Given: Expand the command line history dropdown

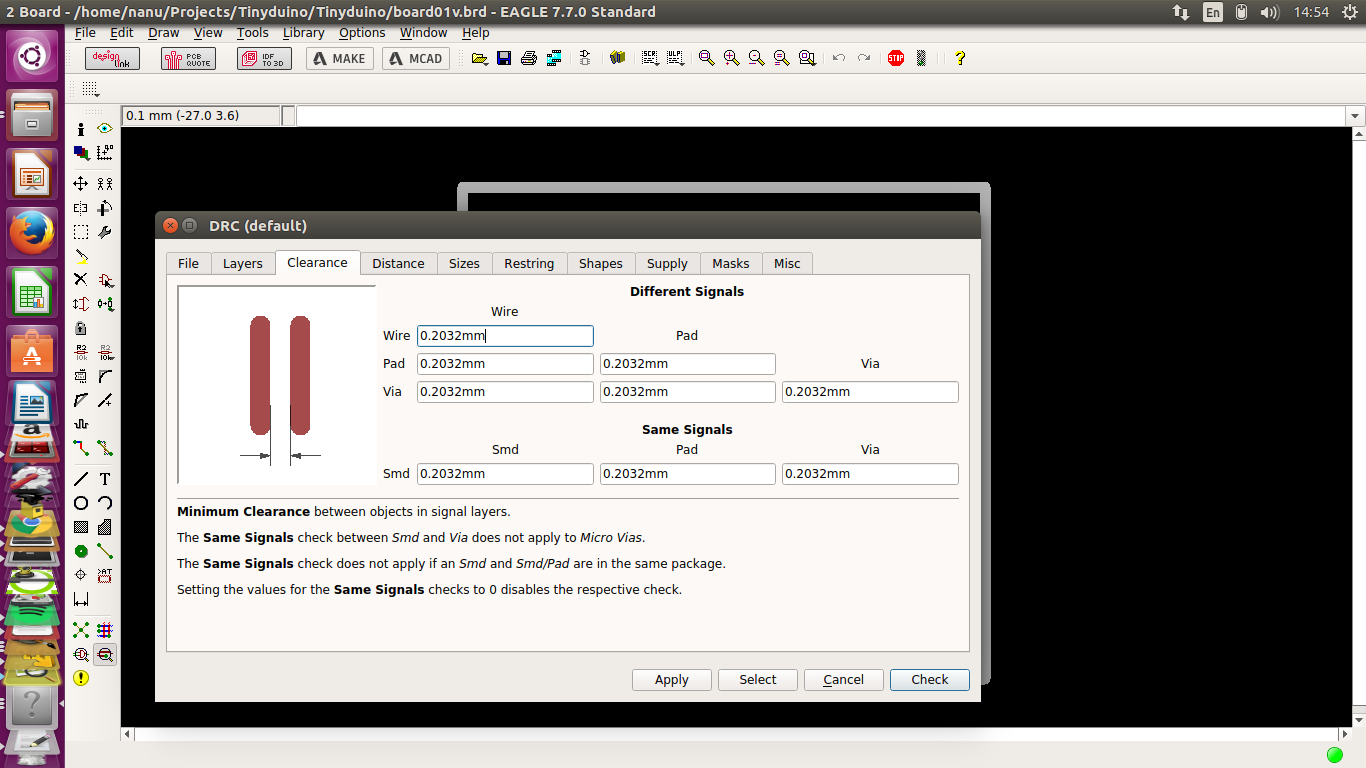Looking at the screenshot, I should pos(1356,116).
